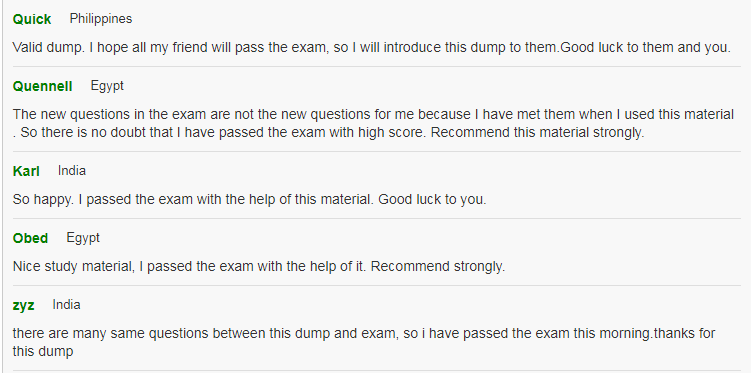Click 'this dump' ending zyz's review
The width and height of the screenshot is (751, 373).
click(x=43, y=352)
